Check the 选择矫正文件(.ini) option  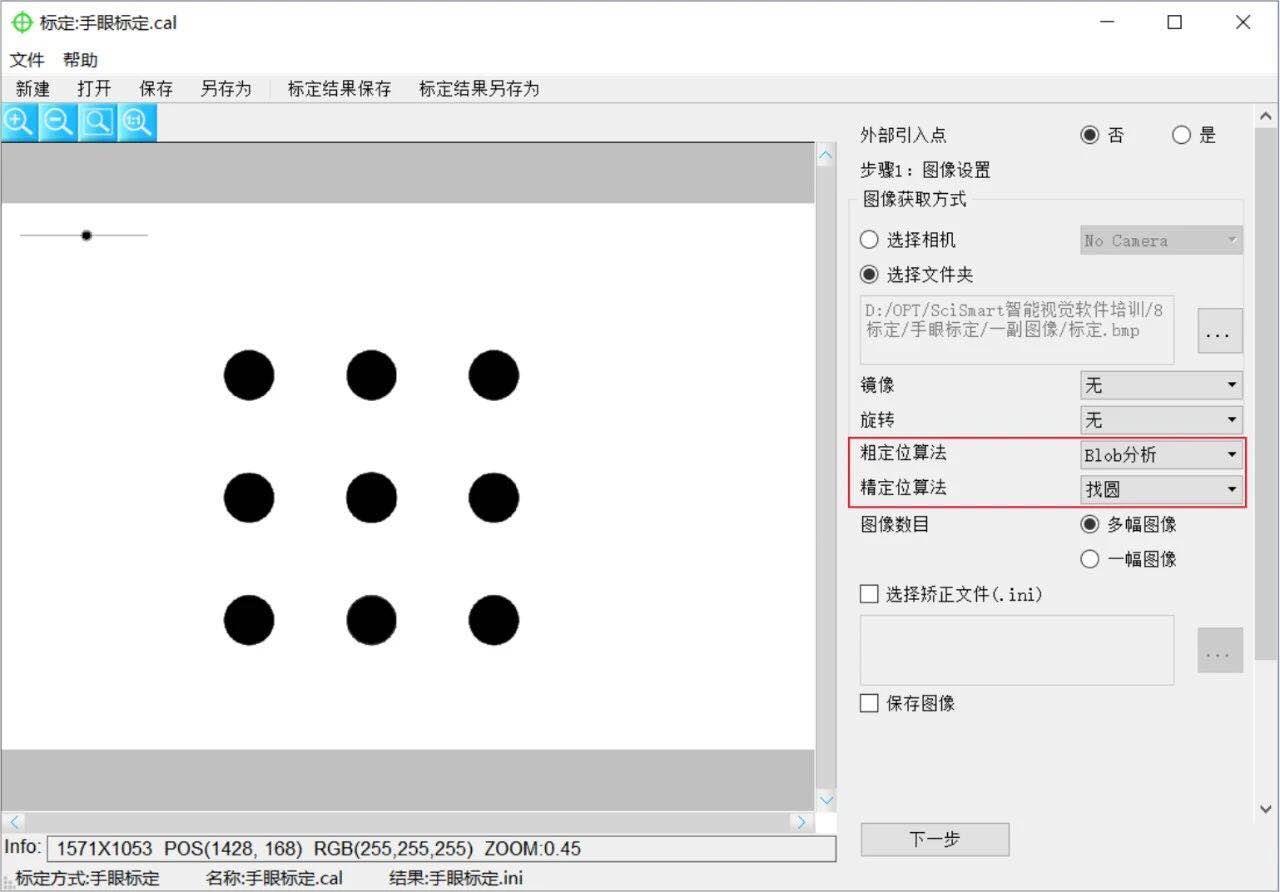(870, 594)
